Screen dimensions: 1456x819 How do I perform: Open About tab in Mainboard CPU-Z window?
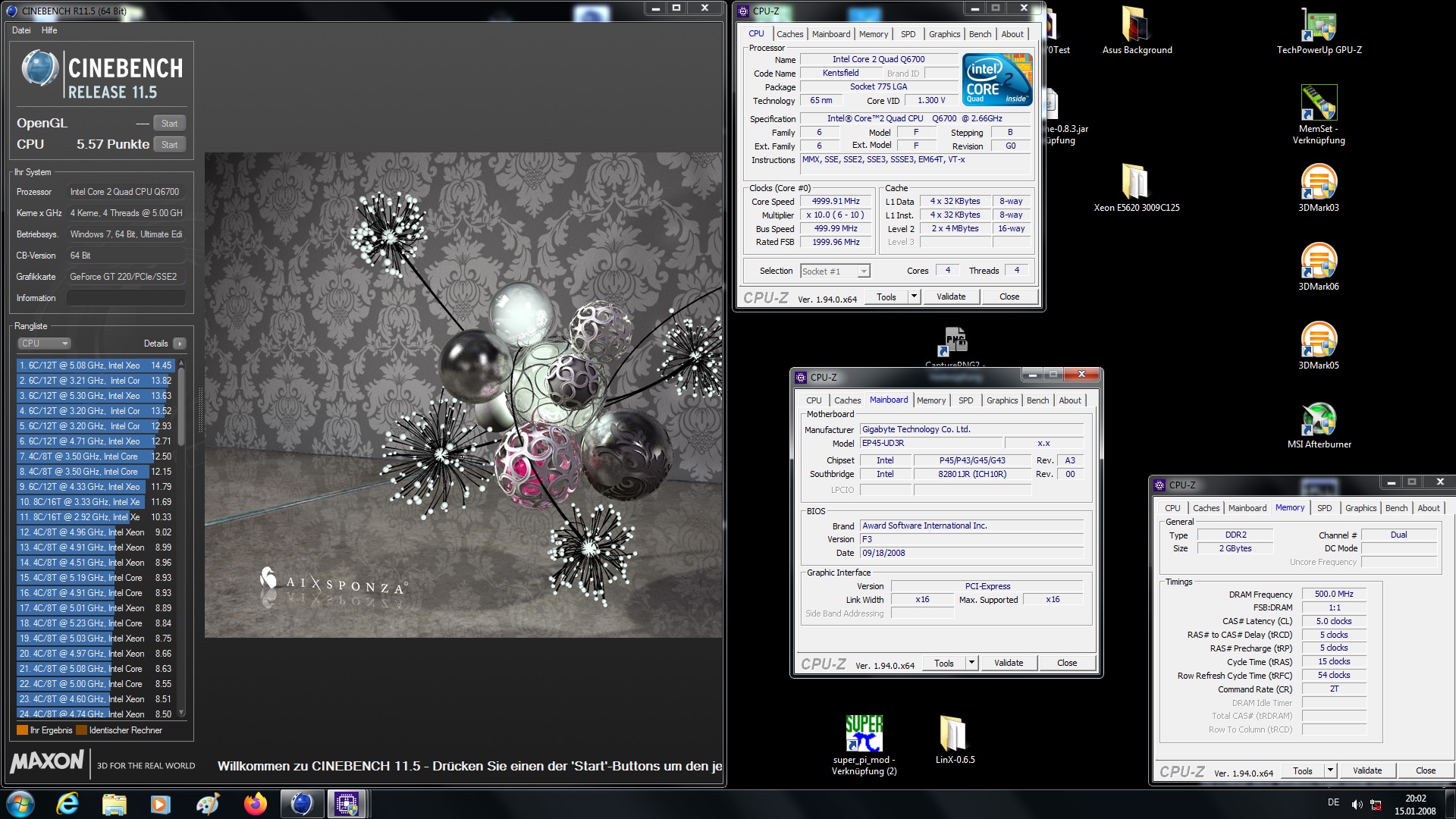[x=1070, y=400]
